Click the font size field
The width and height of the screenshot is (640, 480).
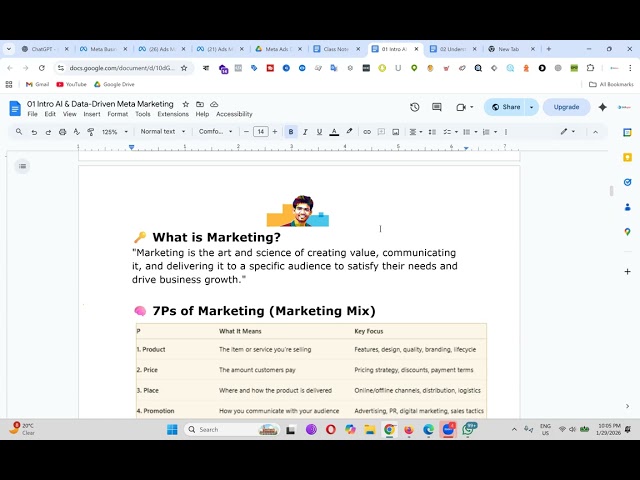point(260,131)
